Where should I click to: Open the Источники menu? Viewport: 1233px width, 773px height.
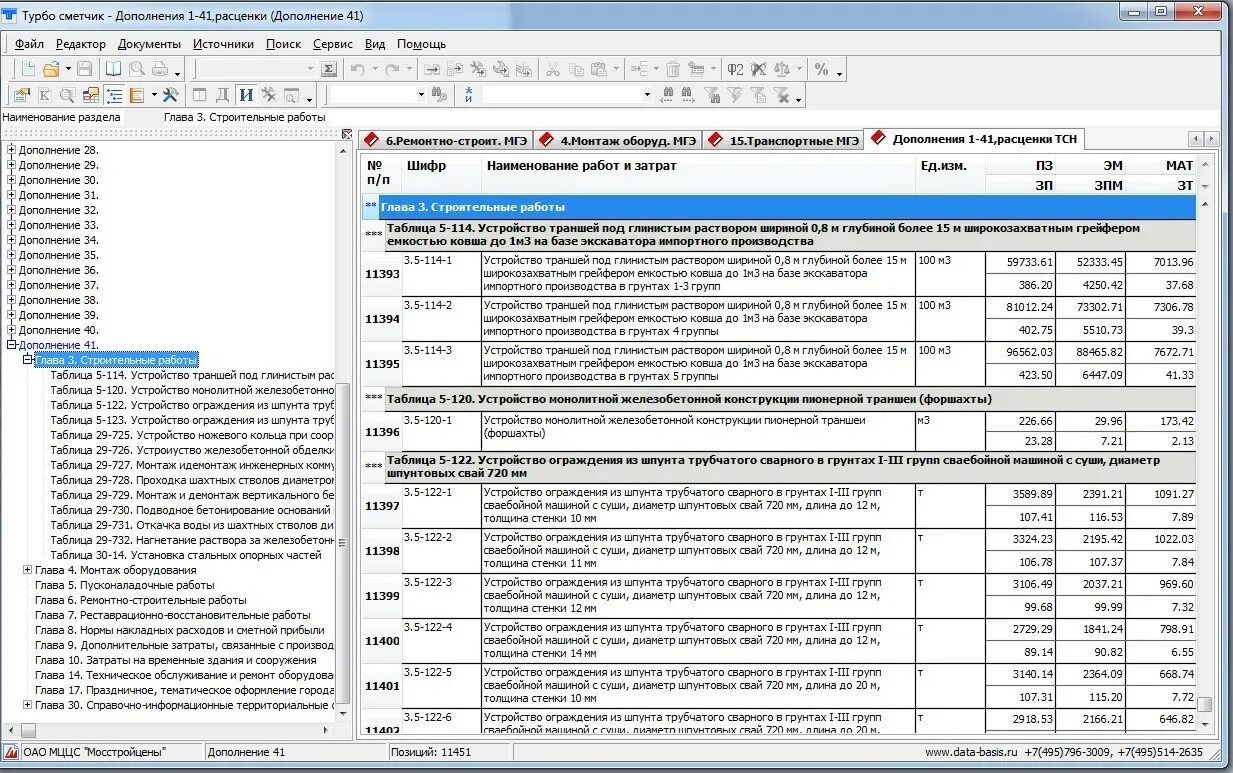(223, 44)
